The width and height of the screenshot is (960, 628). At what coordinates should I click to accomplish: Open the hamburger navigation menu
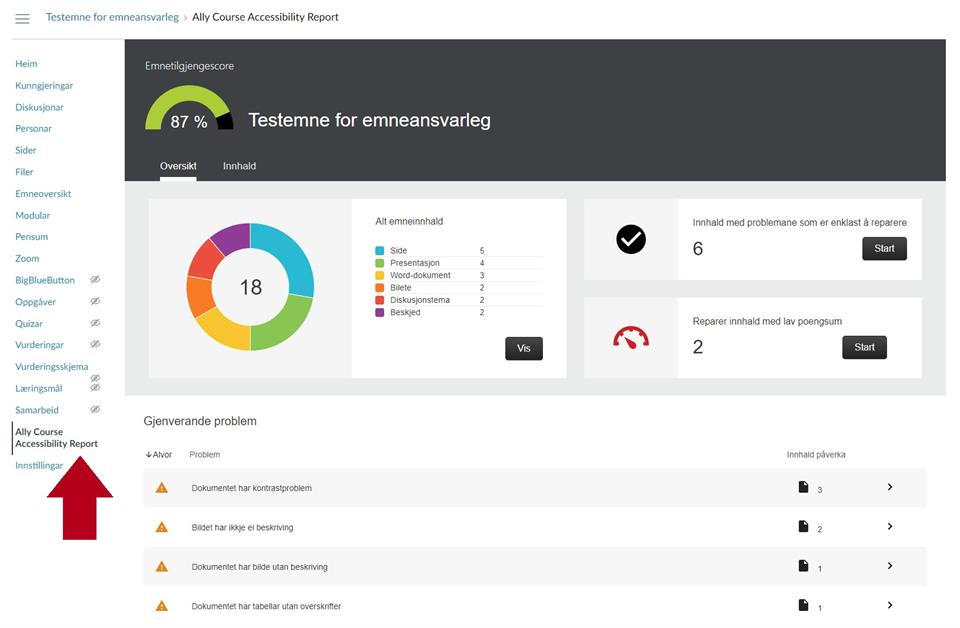pyautogui.click(x=22, y=18)
